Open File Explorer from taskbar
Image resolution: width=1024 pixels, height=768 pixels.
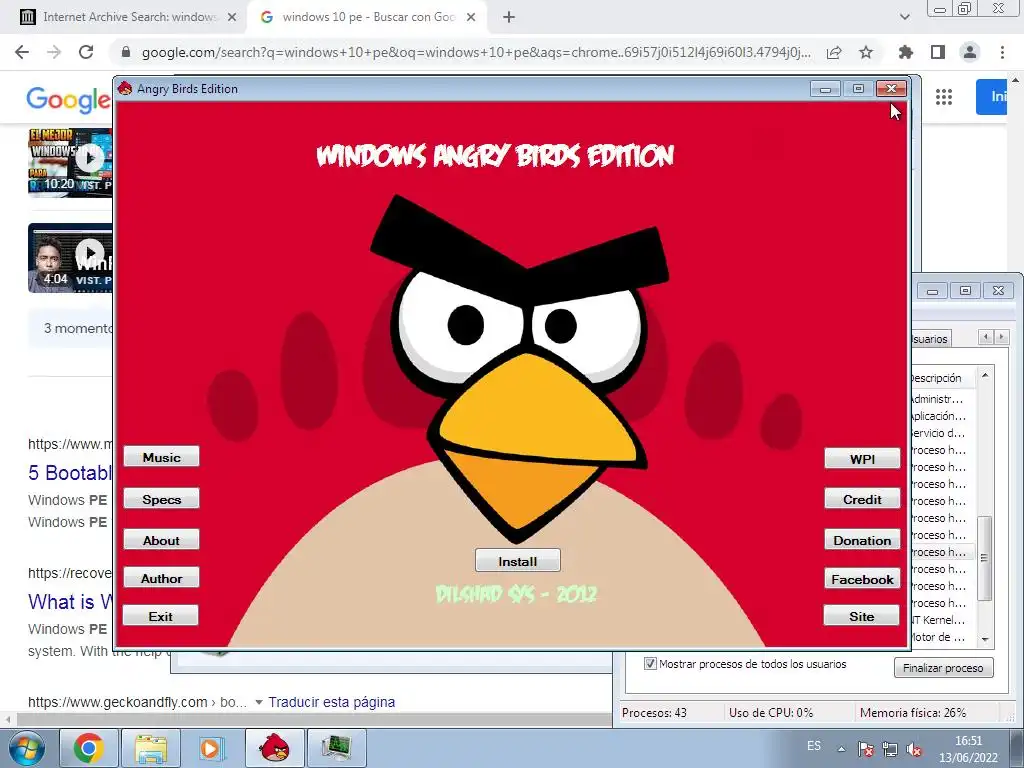(151, 748)
